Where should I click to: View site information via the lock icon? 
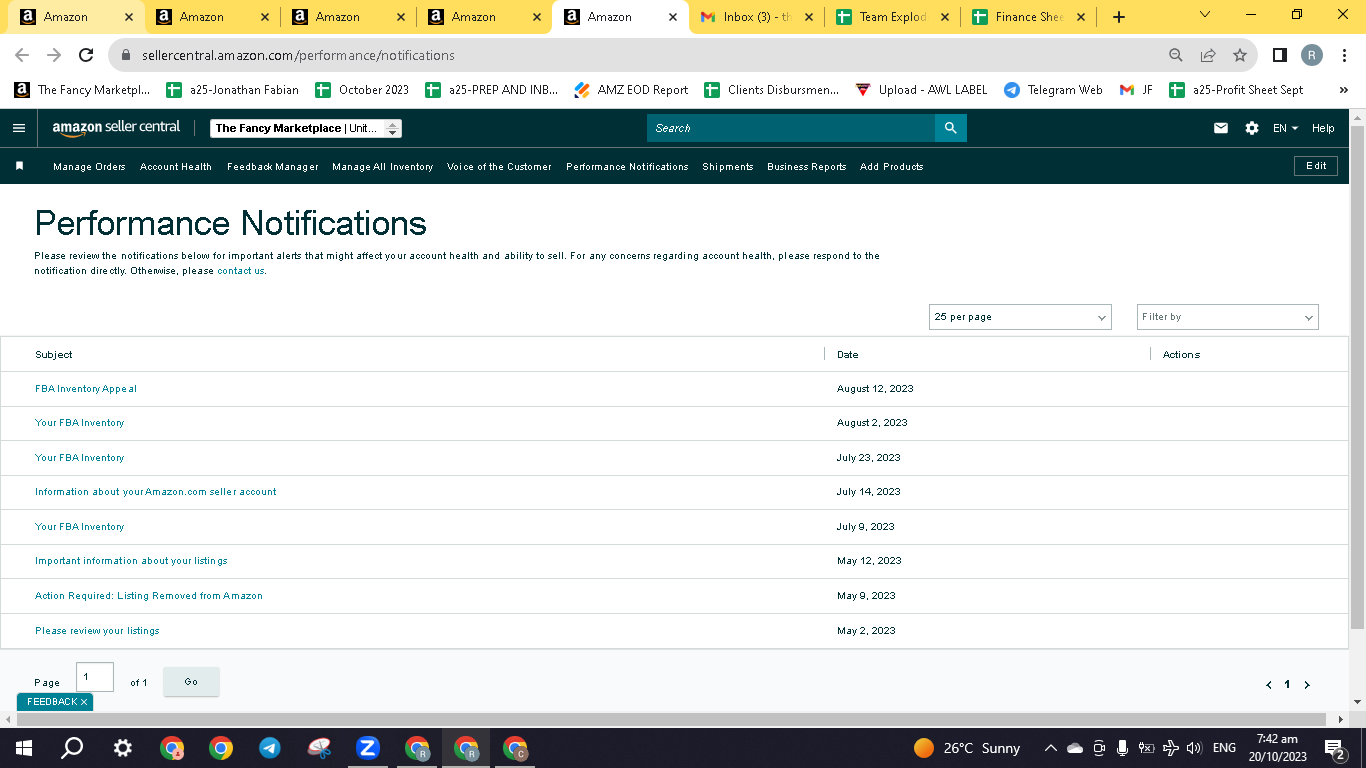(125, 55)
